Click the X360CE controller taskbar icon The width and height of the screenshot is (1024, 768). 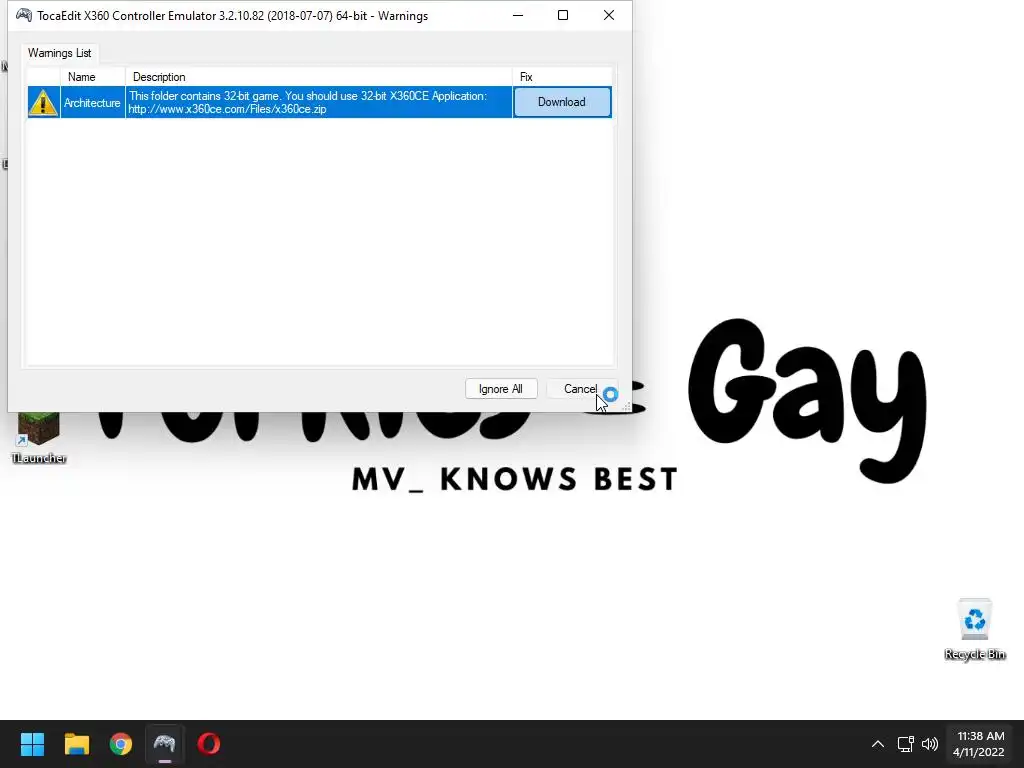click(x=165, y=744)
